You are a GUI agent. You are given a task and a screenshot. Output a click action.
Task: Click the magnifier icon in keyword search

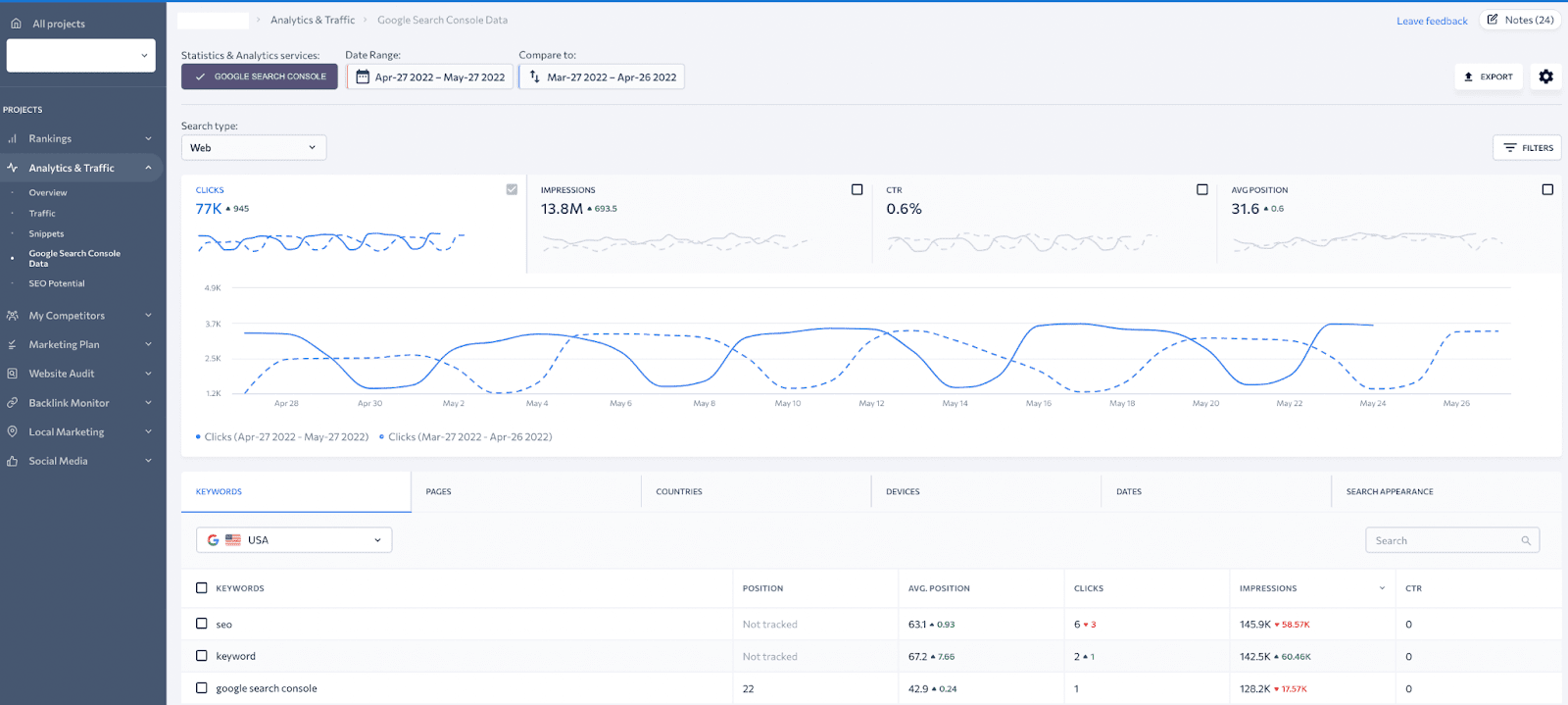tap(1526, 540)
